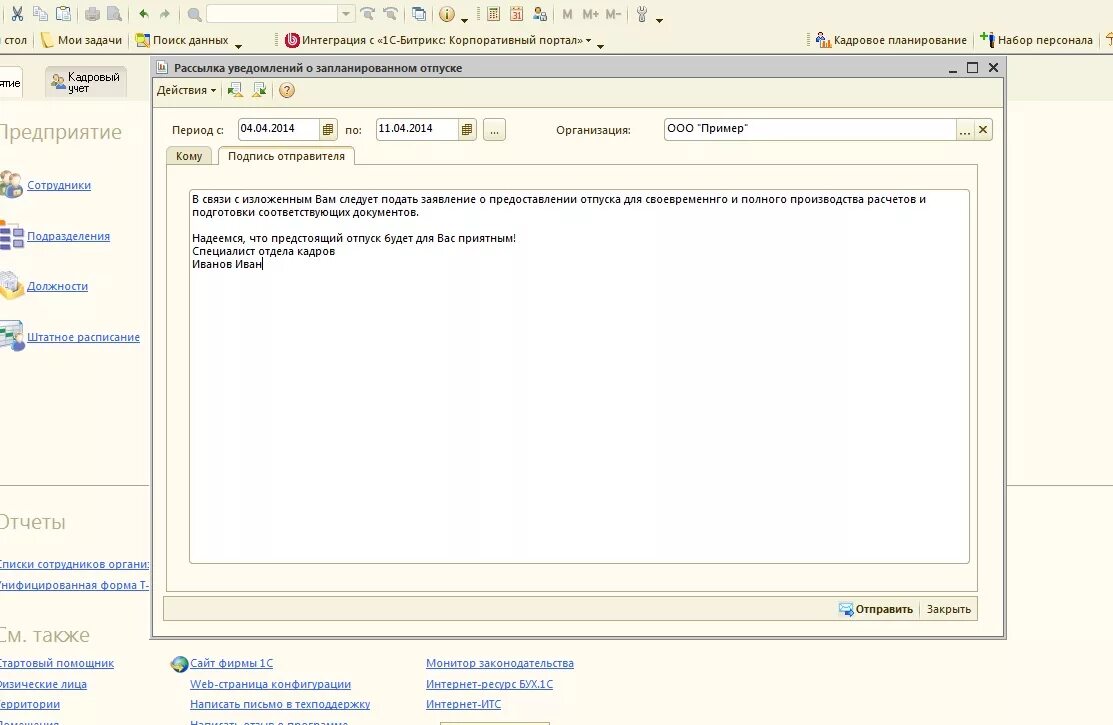1113x725 pixels.
Task: Open the Интернет-ИТС link
Action: 464,704
